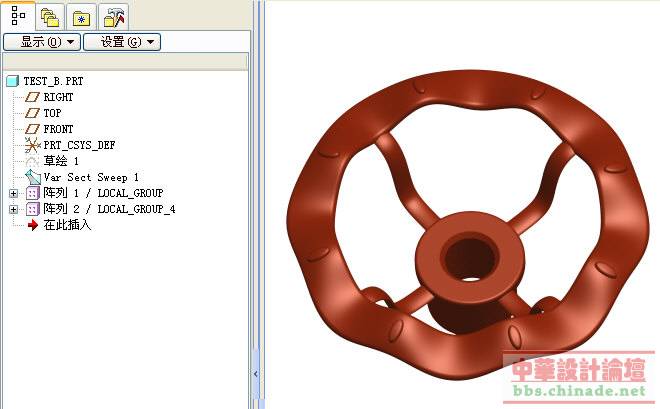Screen dimensions: 660x409
Task: Click the 阵列 2 pattern icon
Action: [x=31, y=209]
